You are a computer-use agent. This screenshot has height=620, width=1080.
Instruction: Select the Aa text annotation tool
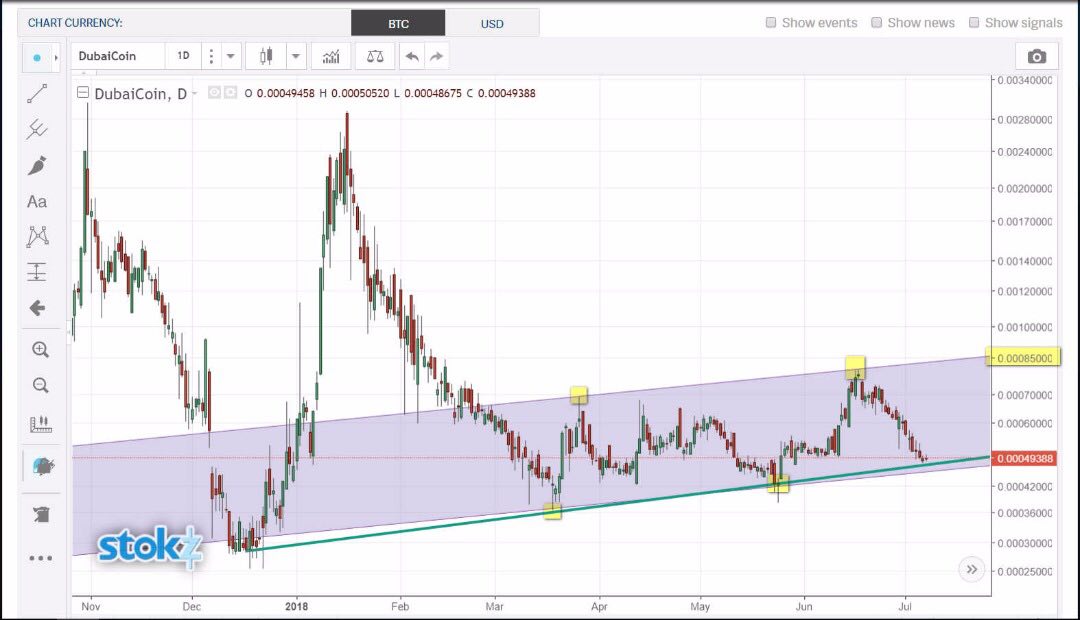(x=37, y=201)
